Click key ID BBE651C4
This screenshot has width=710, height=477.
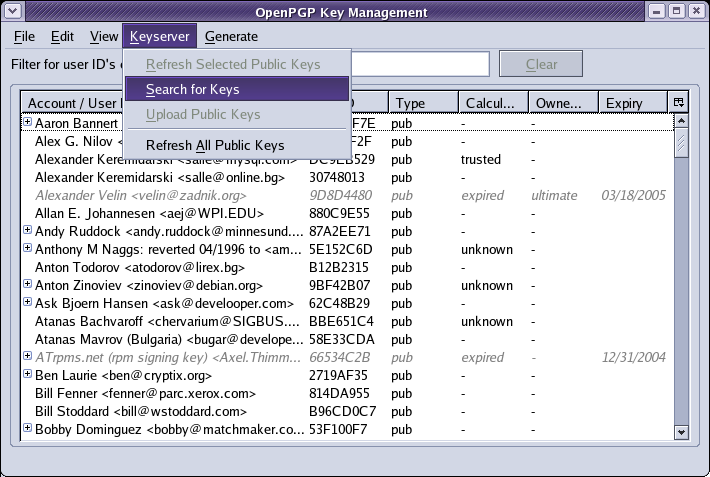click(x=341, y=322)
